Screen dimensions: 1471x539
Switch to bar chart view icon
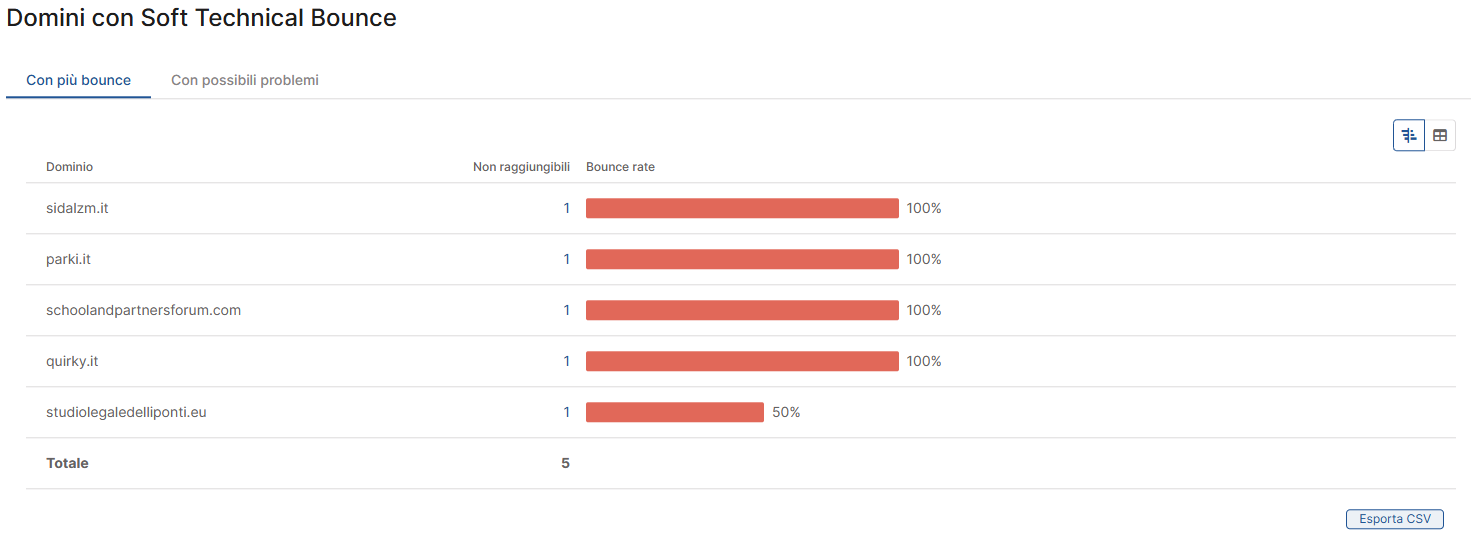pyautogui.click(x=1409, y=135)
